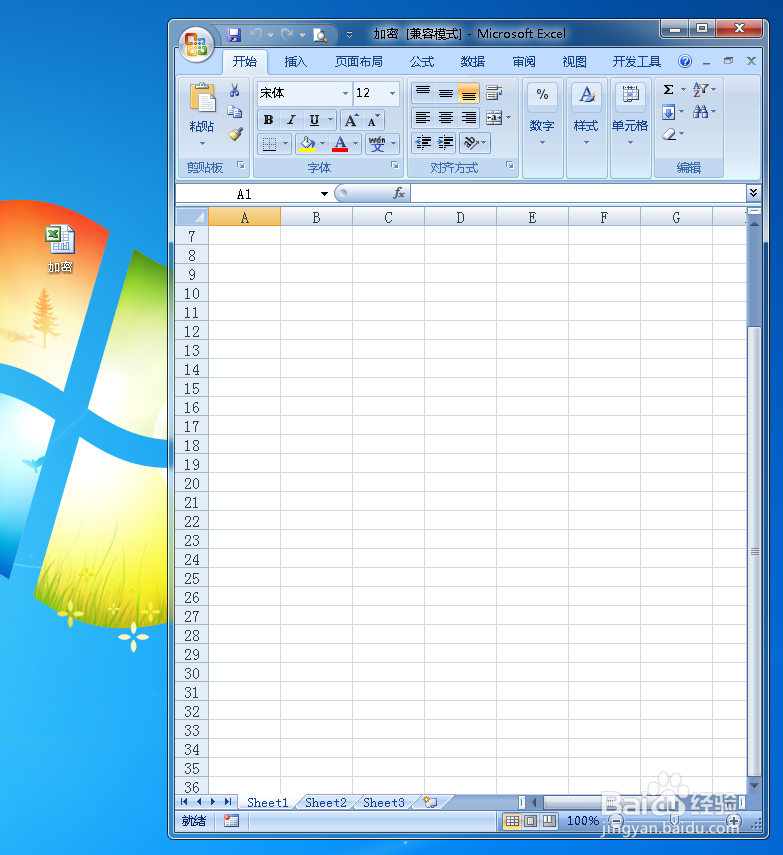
Task: Open Customize Quick Access Toolbar dropdown
Action: tap(350, 35)
